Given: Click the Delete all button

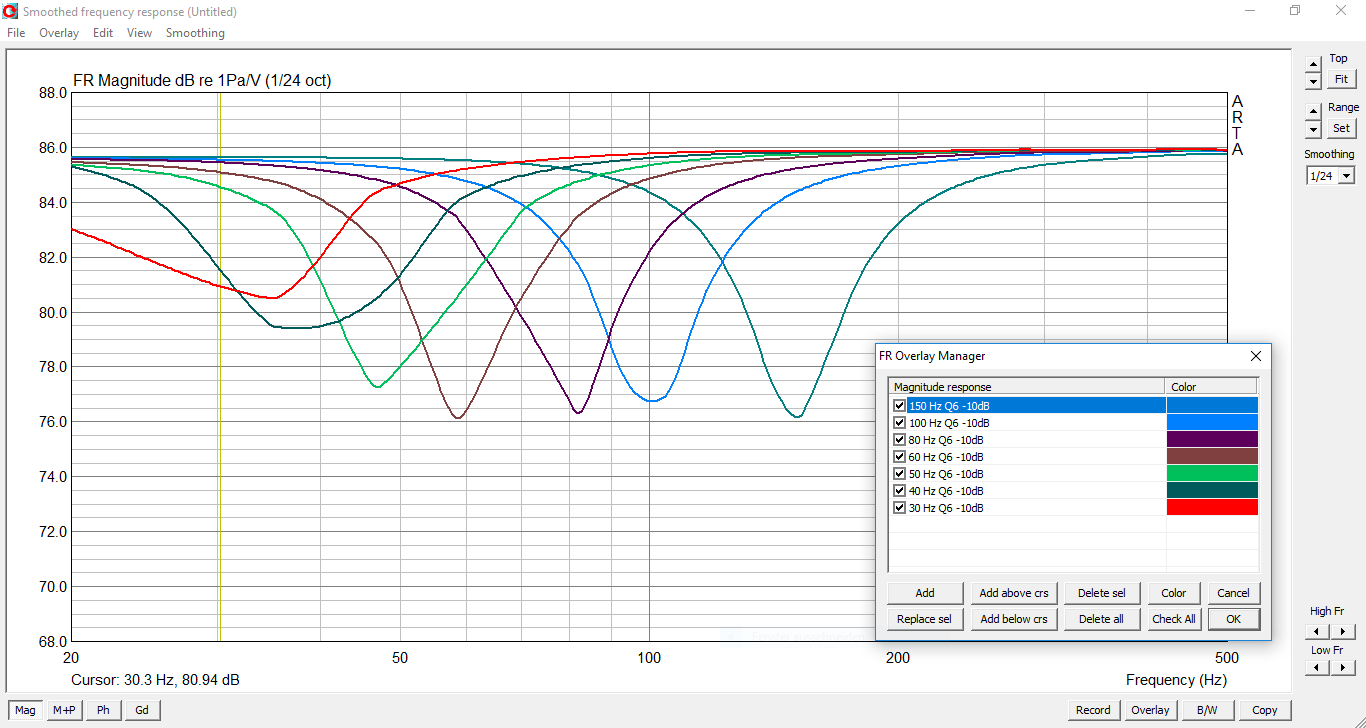Looking at the screenshot, I should (x=1101, y=619).
